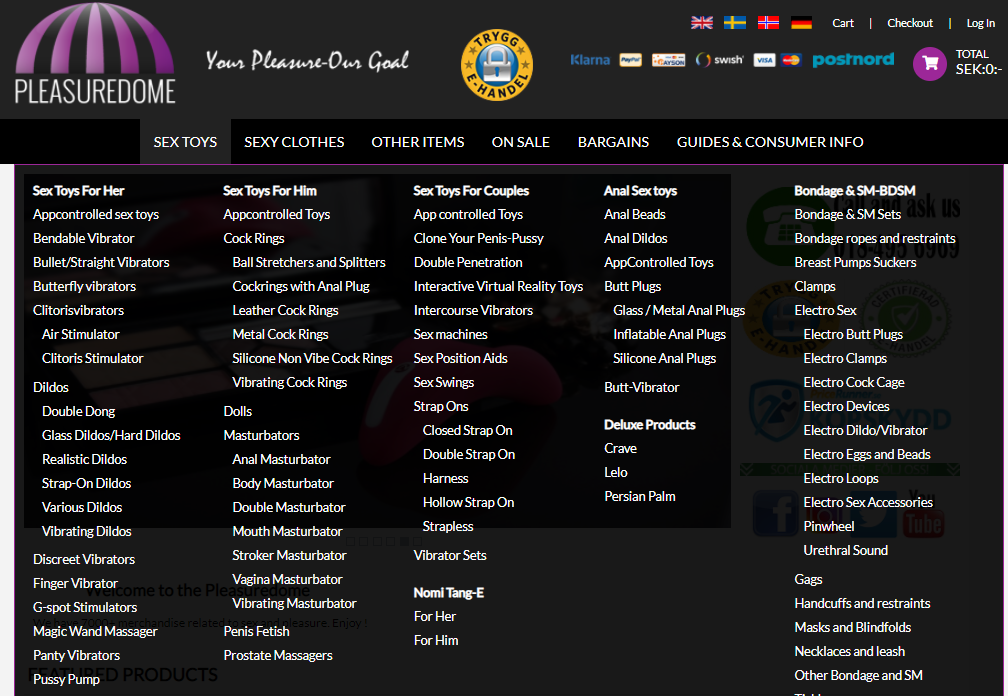Open Dolls category
The width and height of the screenshot is (1008, 696).
point(237,411)
